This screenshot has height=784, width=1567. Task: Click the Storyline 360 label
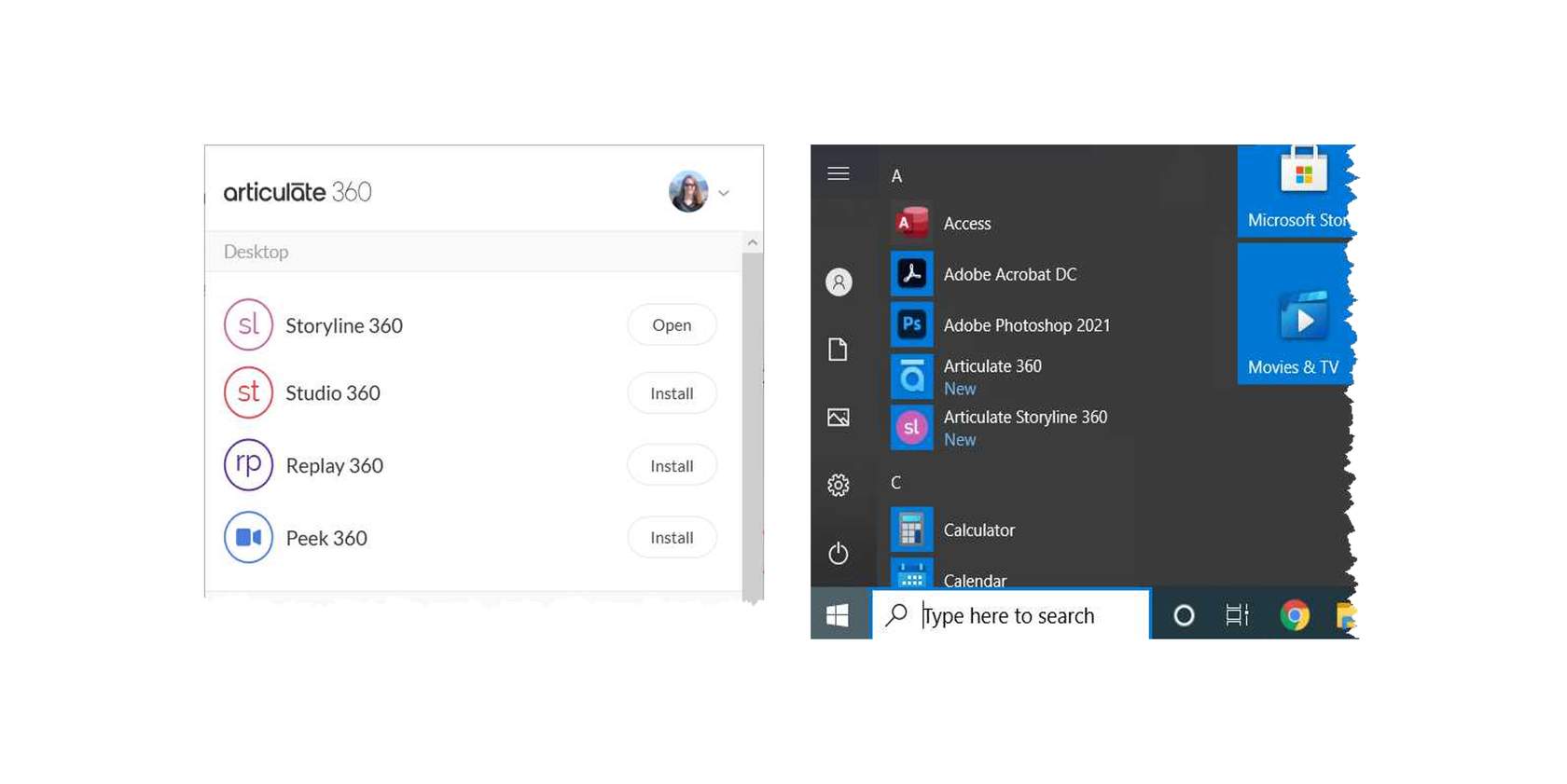(x=344, y=325)
